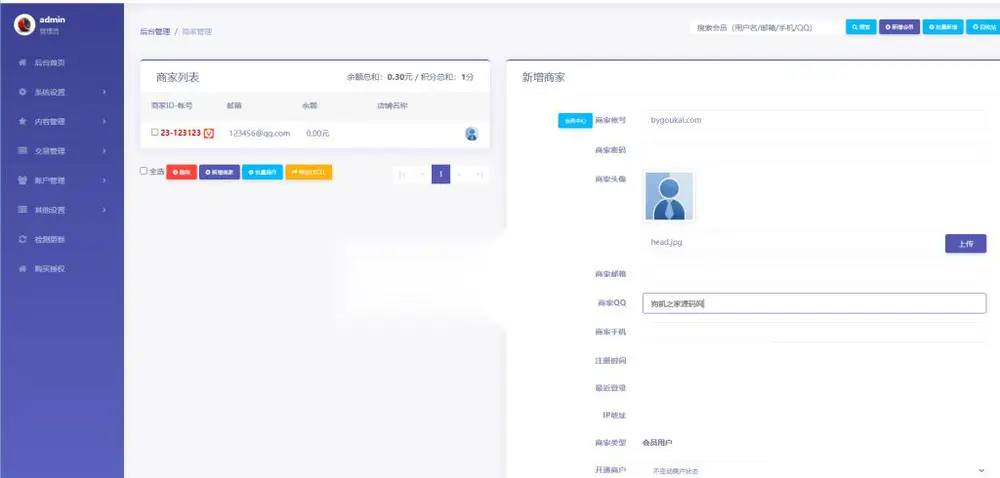
Task: Click the red 删除 button
Action: click(182, 172)
